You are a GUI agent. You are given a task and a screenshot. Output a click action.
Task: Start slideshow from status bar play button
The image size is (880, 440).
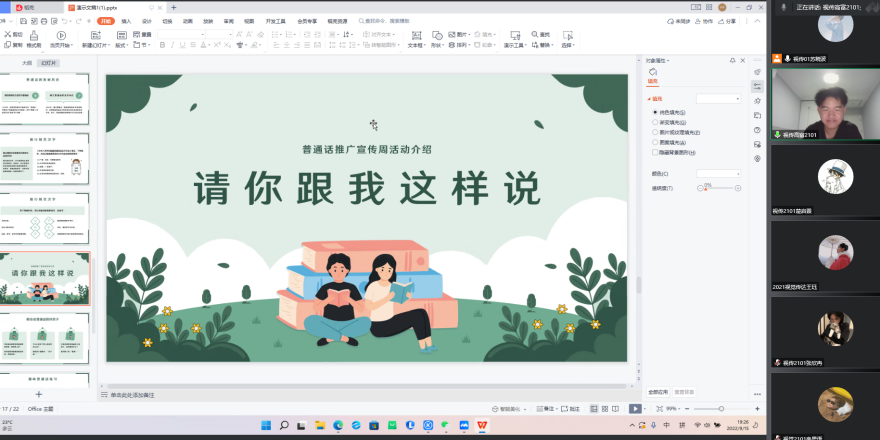pos(635,408)
